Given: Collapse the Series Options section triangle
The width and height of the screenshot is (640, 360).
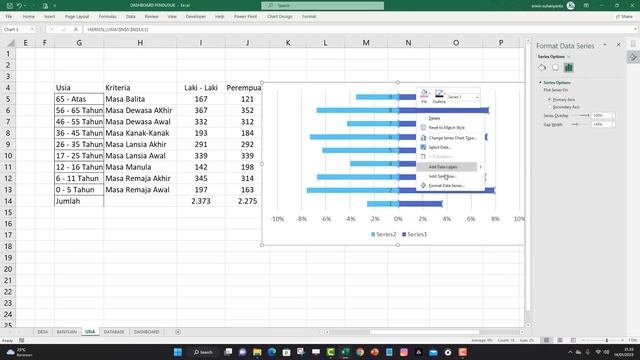Looking at the screenshot, I should 540,82.
